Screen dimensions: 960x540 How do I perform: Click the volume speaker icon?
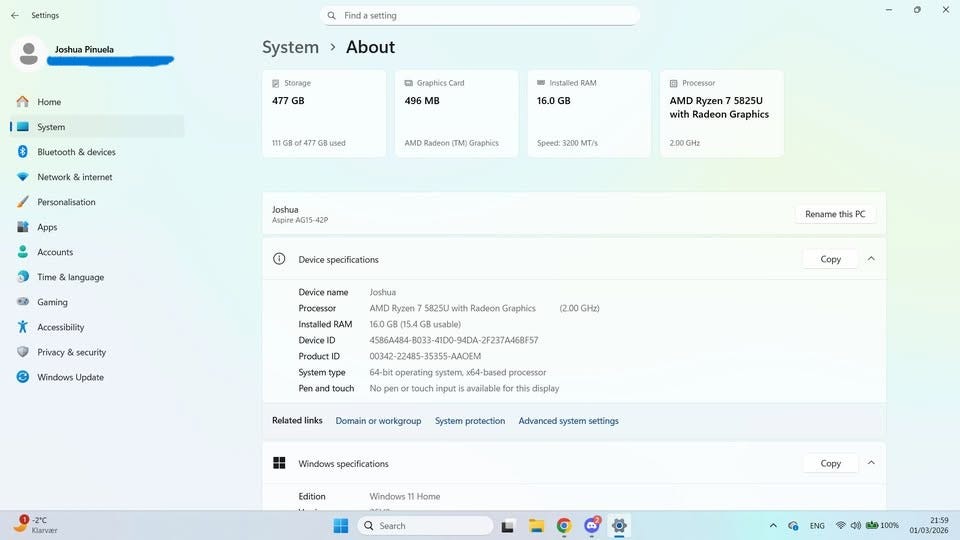[855, 525]
